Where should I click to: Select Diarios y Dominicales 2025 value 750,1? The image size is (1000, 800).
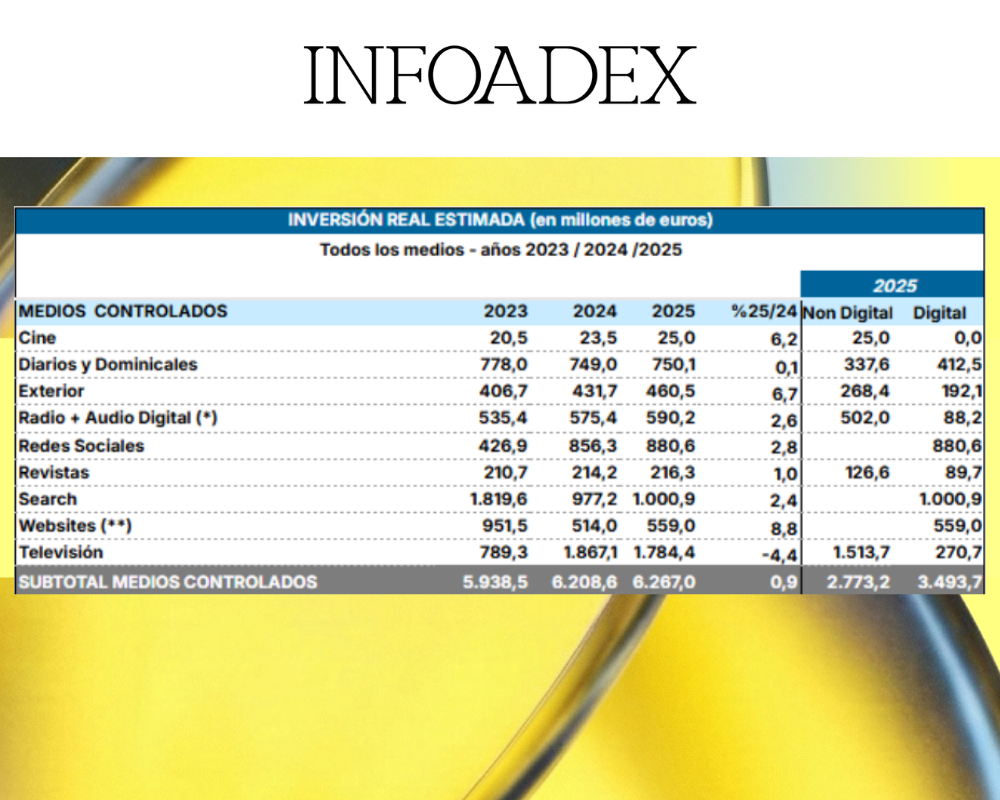tap(673, 364)
